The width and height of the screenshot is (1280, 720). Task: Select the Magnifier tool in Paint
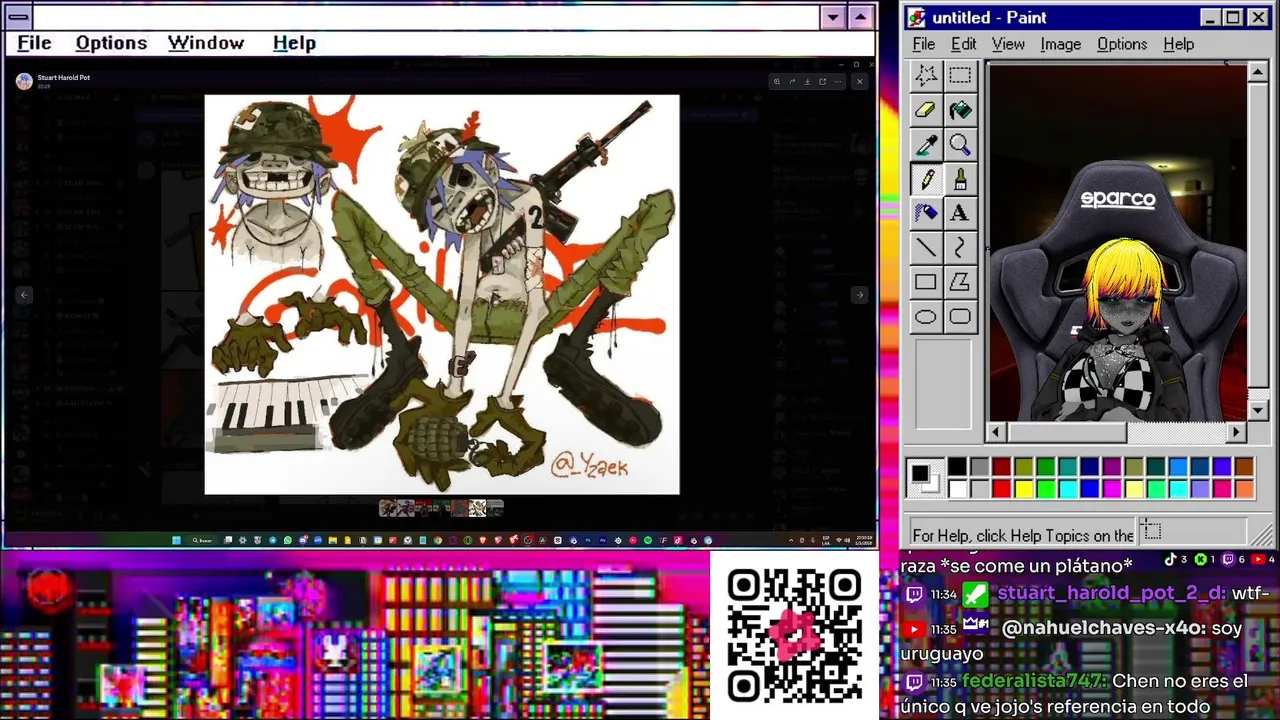(960, 145)
